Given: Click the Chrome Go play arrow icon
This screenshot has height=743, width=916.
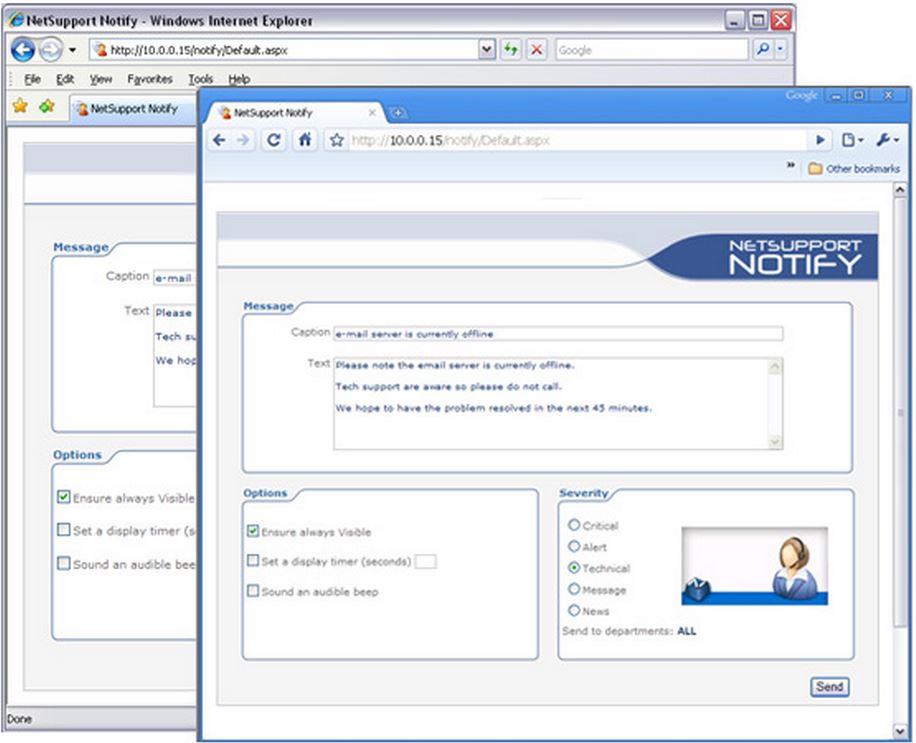Looking at the screenshot, I should (x=820, y=140).
